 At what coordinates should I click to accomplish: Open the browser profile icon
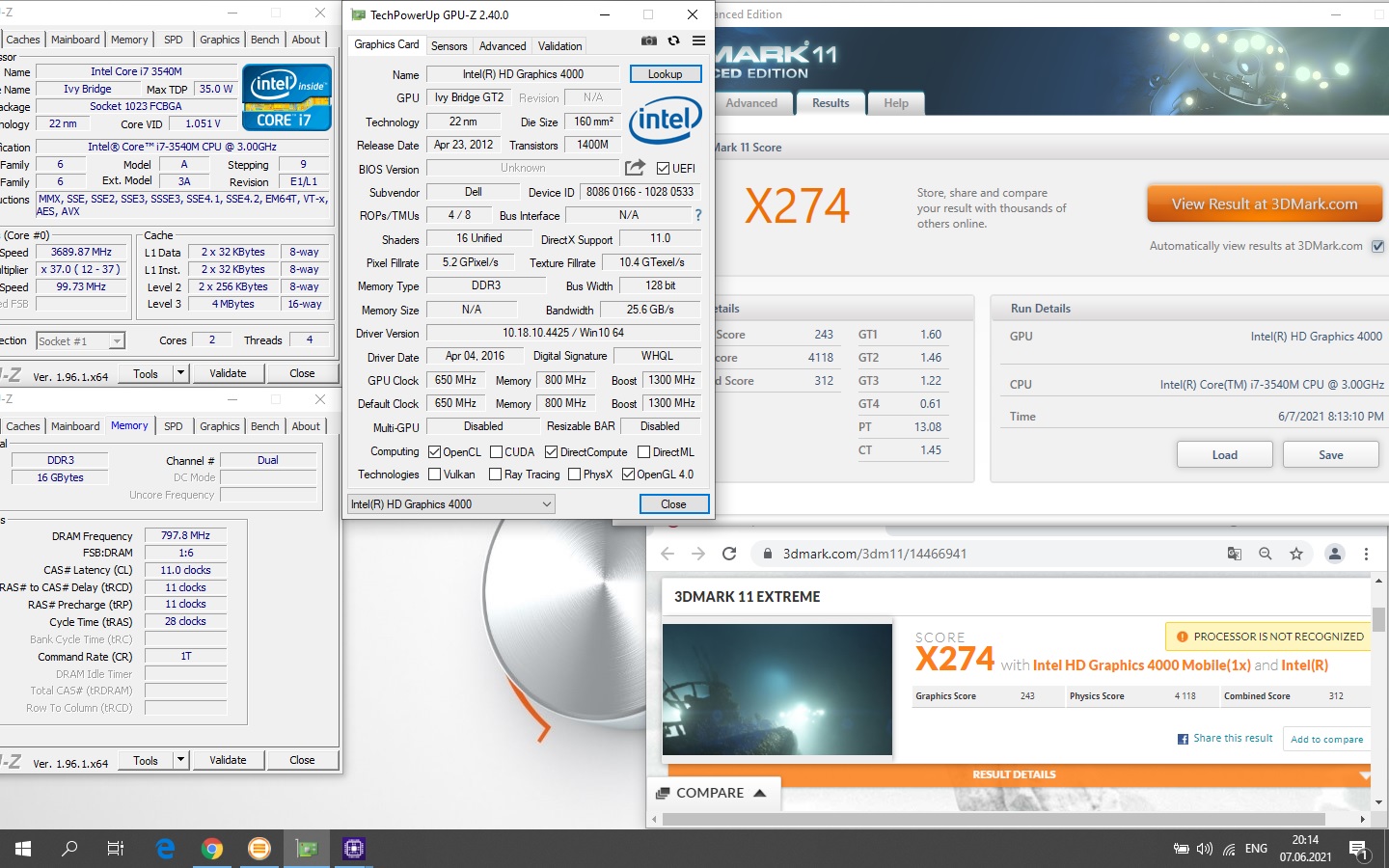pyautogui.click(x=1335, y=554)
